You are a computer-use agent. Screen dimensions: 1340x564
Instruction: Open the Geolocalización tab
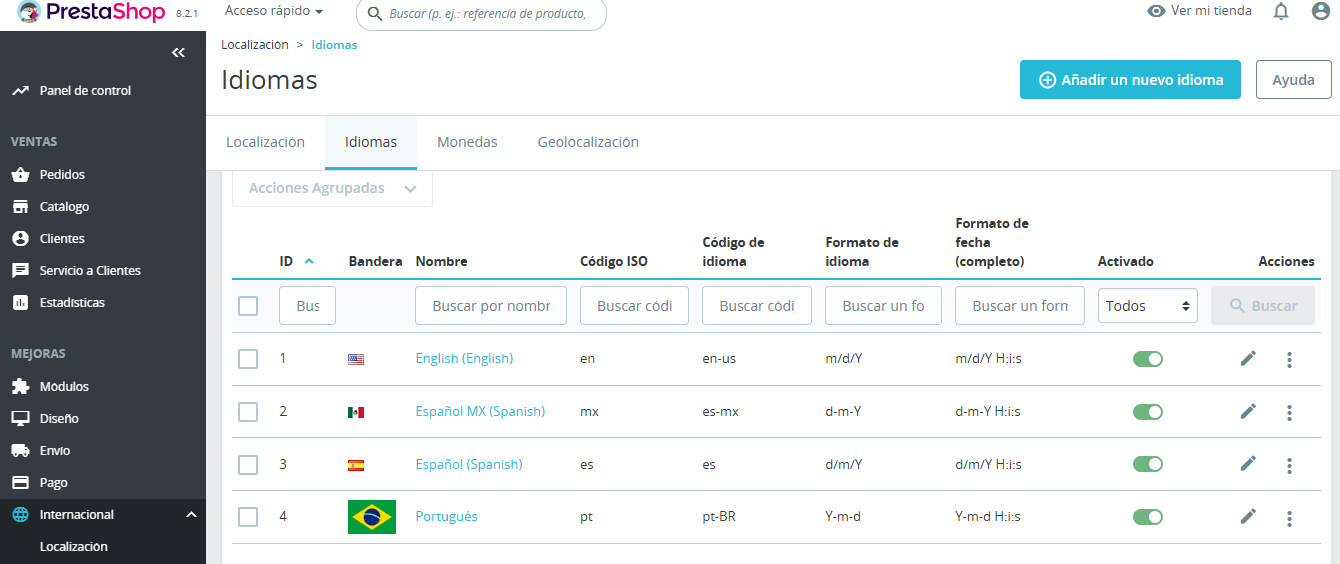click(588, 142)
